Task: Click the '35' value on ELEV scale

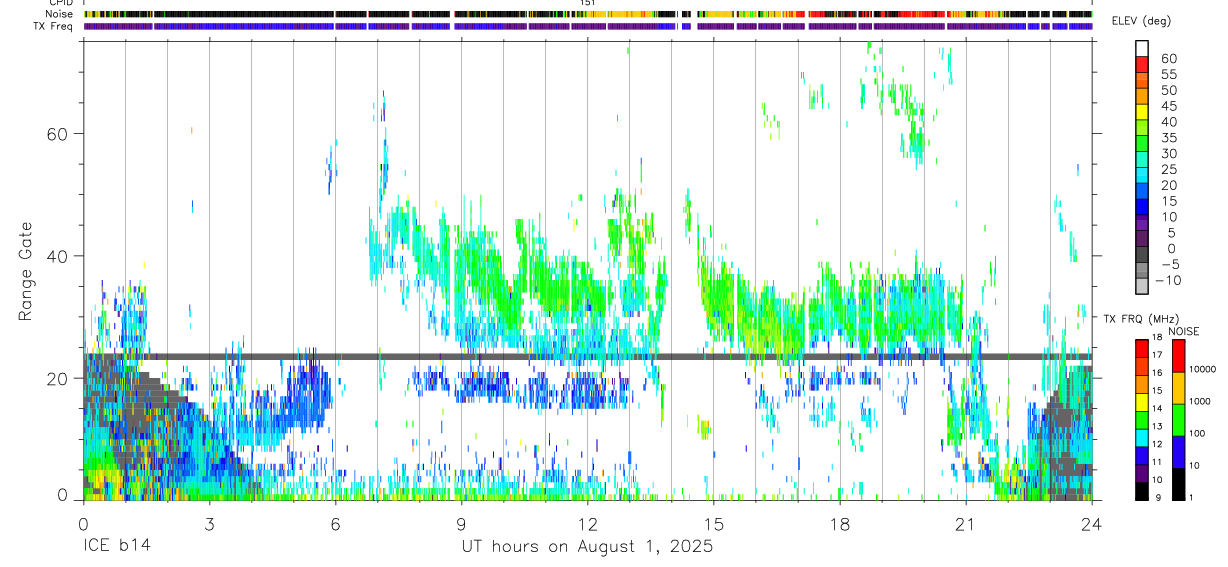Action: (1168, 138)
